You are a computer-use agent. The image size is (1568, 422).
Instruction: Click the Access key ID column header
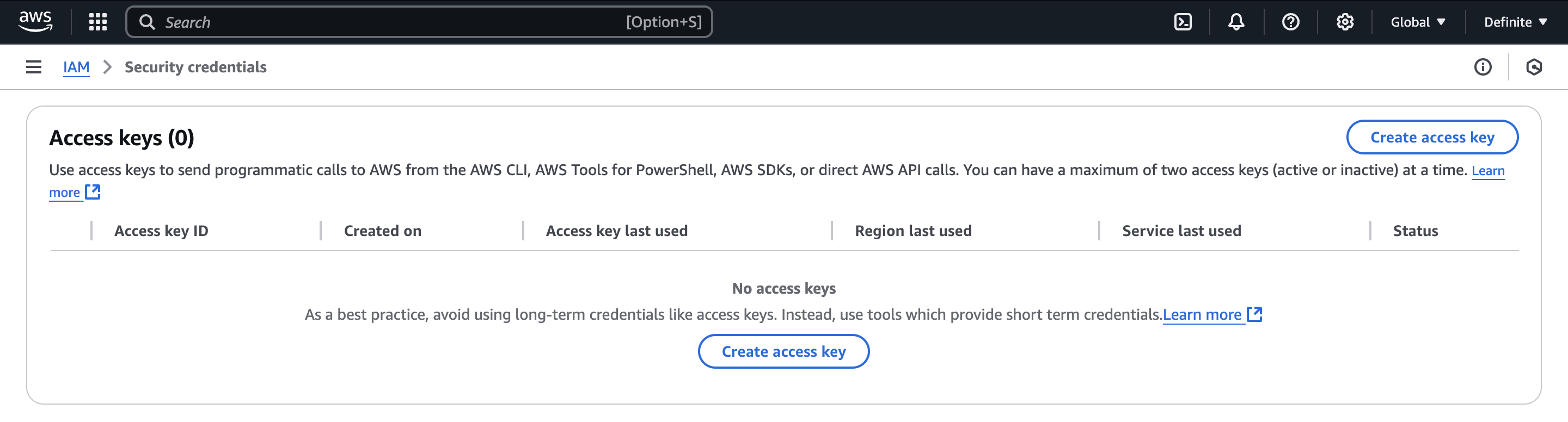[x=161, y=231]
